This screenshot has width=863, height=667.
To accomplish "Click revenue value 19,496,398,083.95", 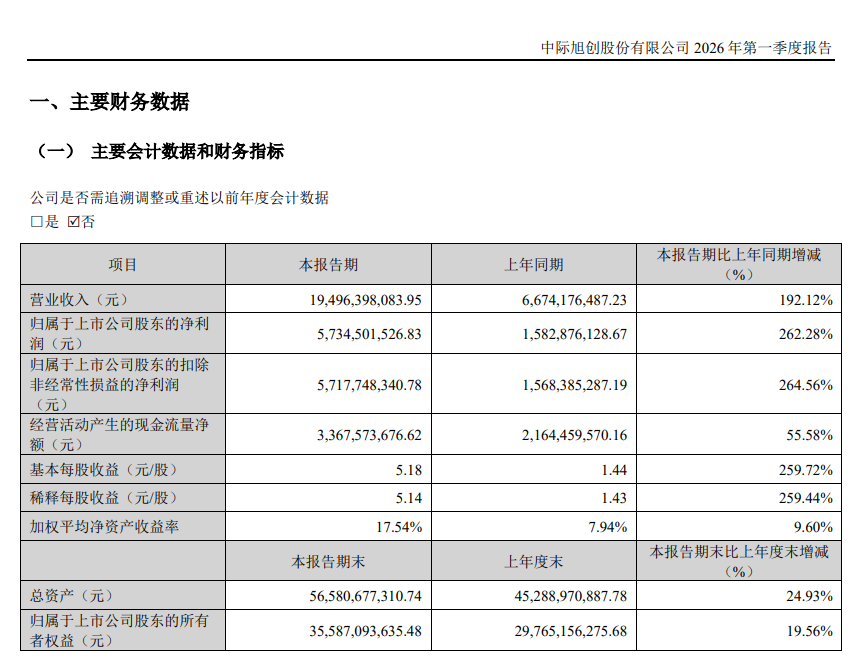I will [365, 300].
